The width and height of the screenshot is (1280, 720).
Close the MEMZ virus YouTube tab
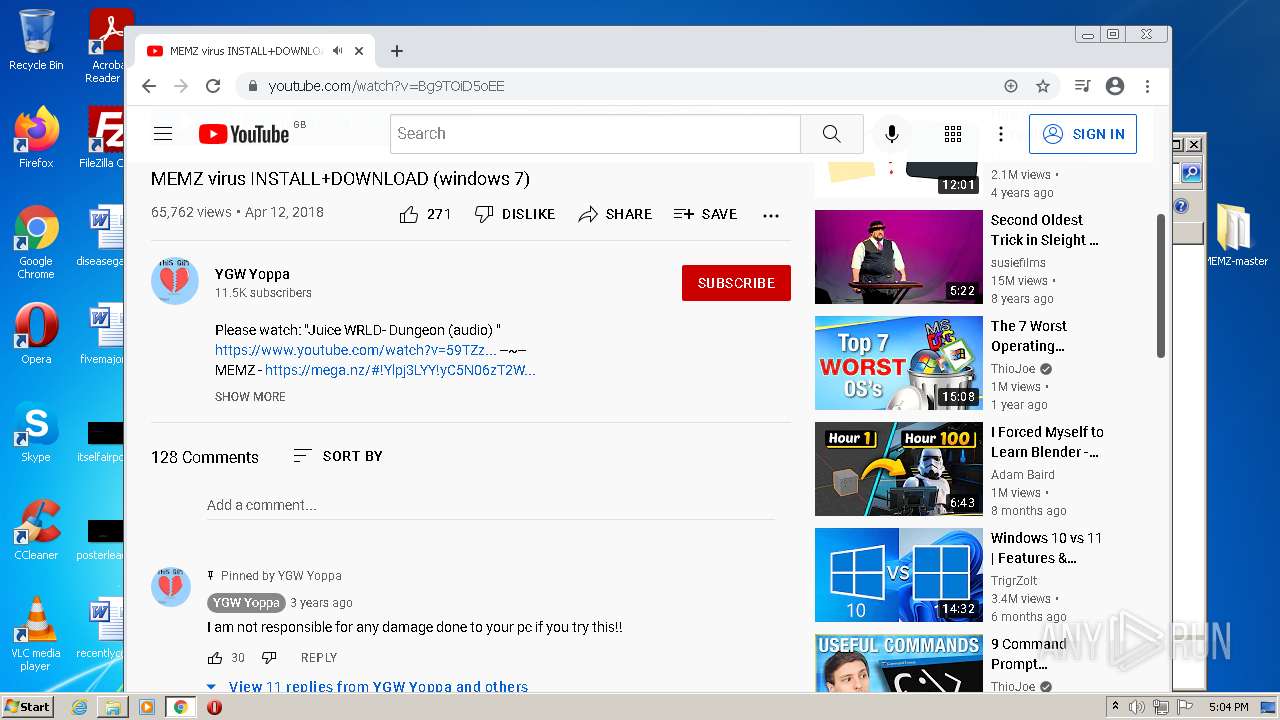click(x=359, y=51)
